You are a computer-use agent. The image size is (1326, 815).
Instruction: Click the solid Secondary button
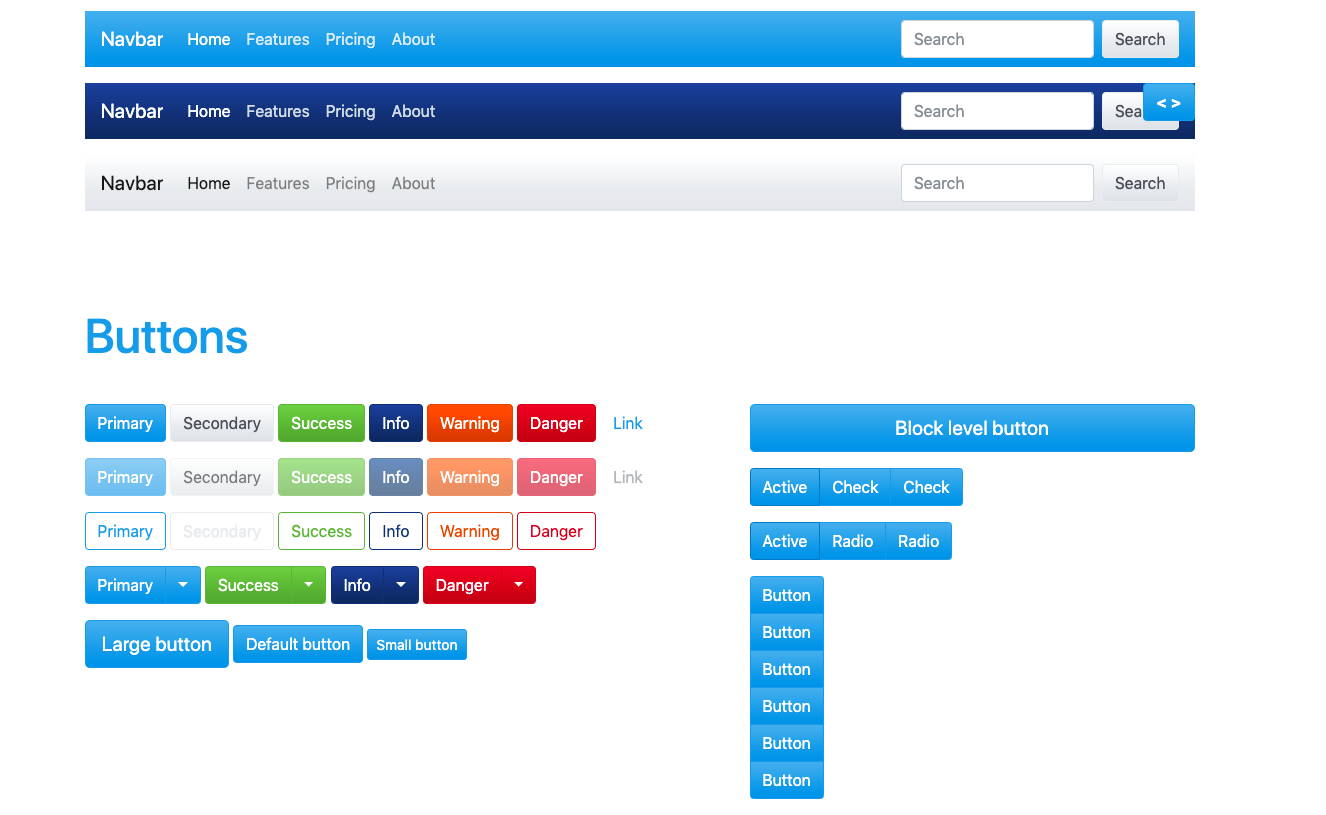click(x=222, y=423)
